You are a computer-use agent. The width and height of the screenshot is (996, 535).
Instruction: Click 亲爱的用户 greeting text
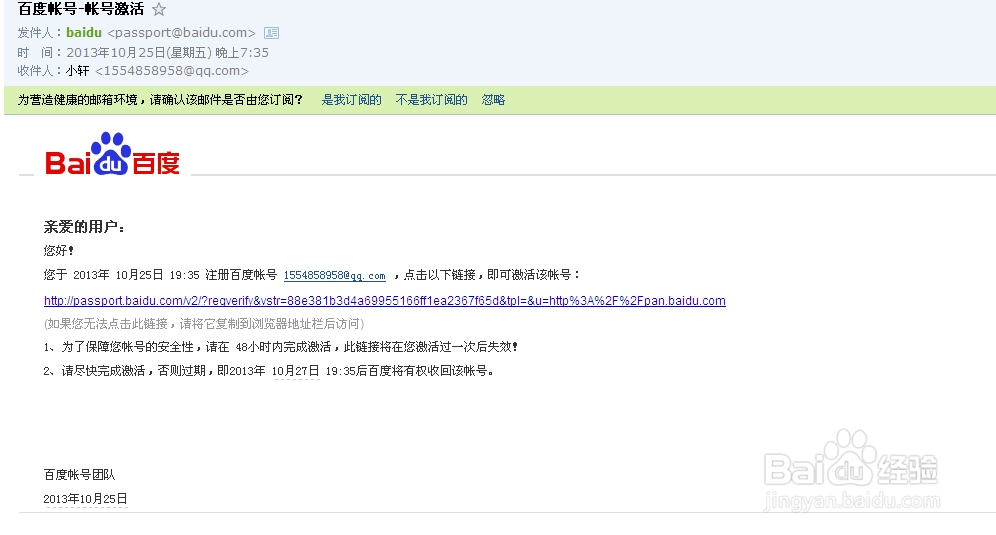coord(84,227)
